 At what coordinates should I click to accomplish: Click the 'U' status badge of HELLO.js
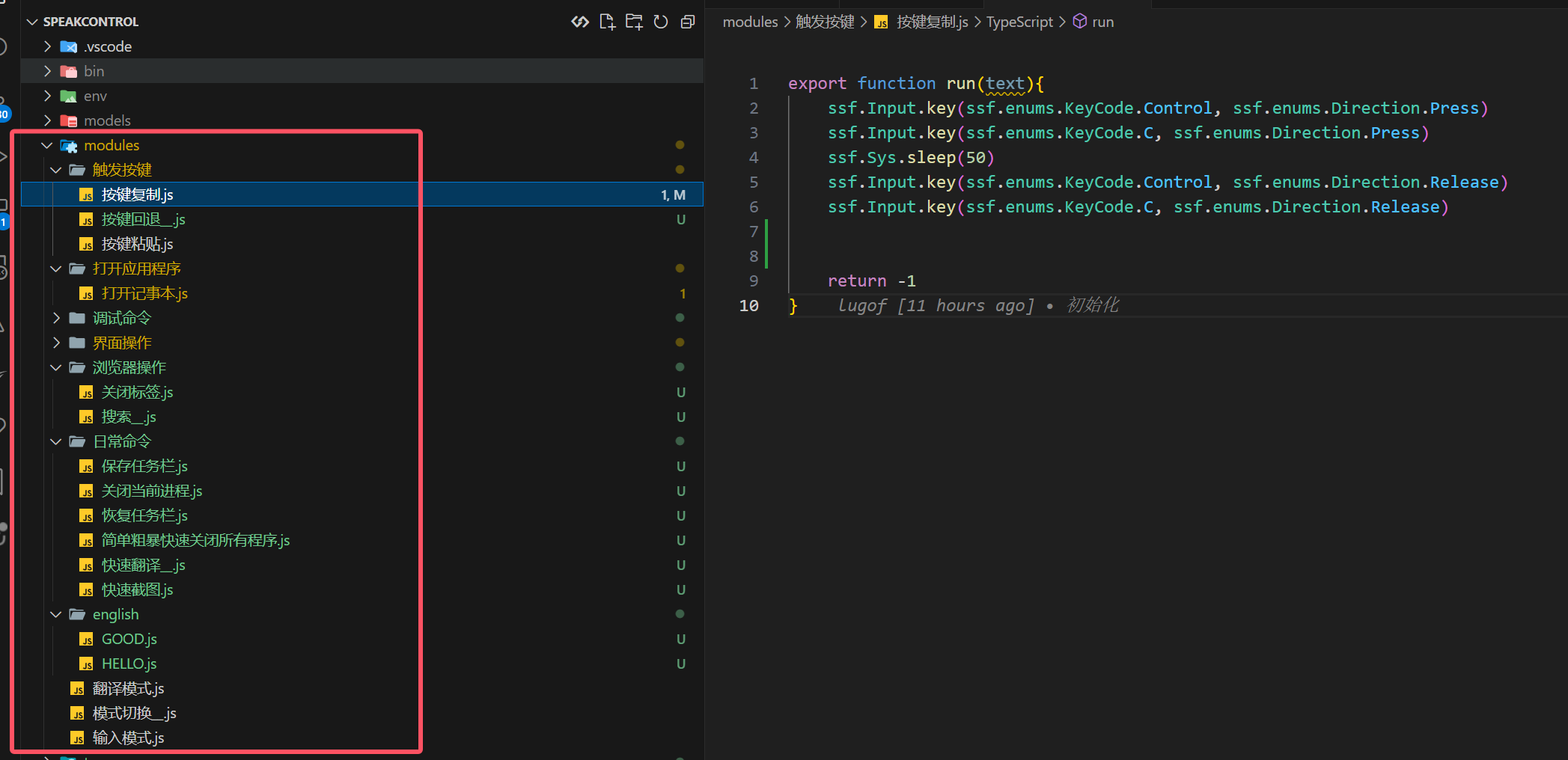click(681, 664)
